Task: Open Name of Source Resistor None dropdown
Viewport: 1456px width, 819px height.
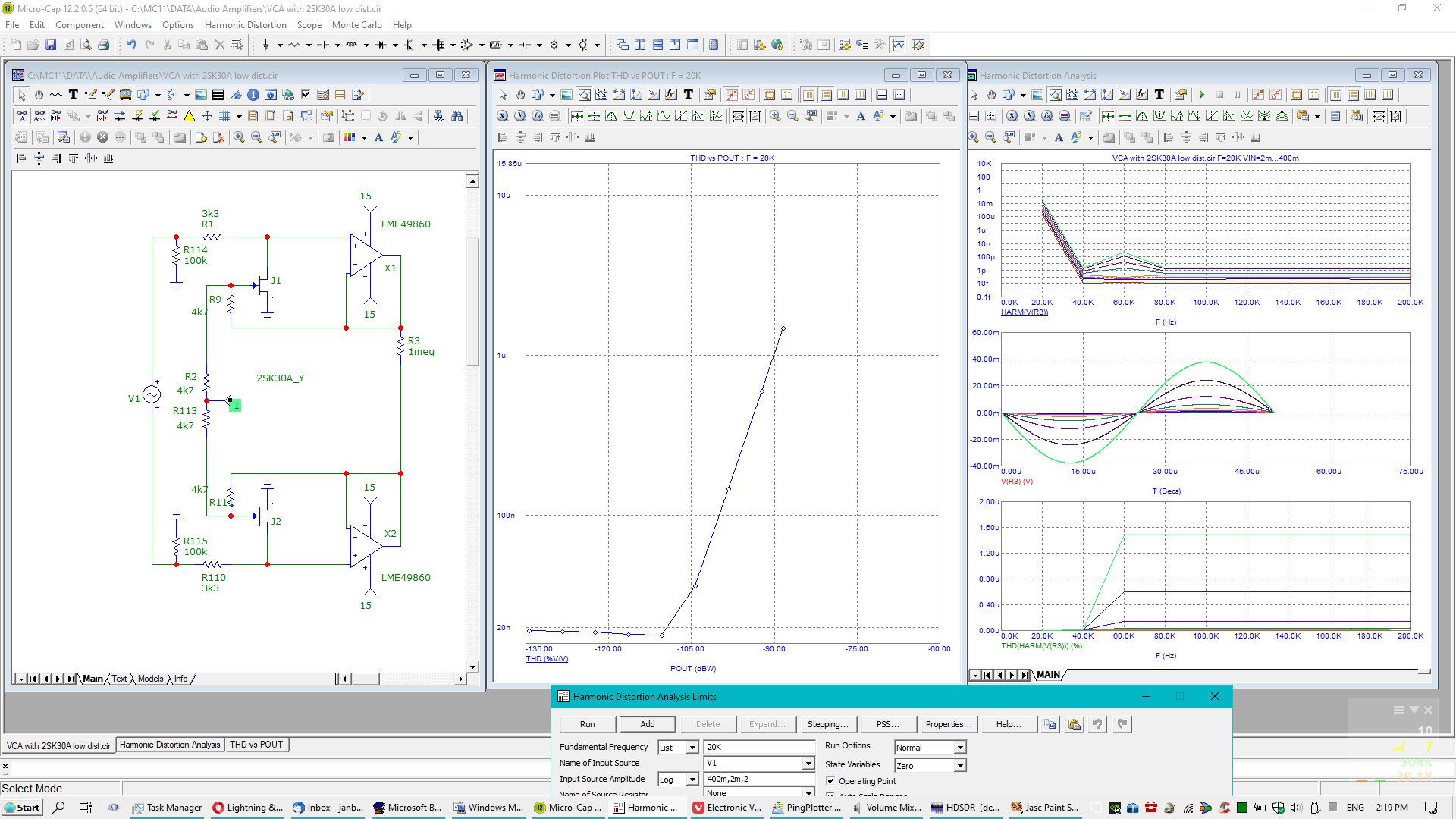Action: pos(808,792)
